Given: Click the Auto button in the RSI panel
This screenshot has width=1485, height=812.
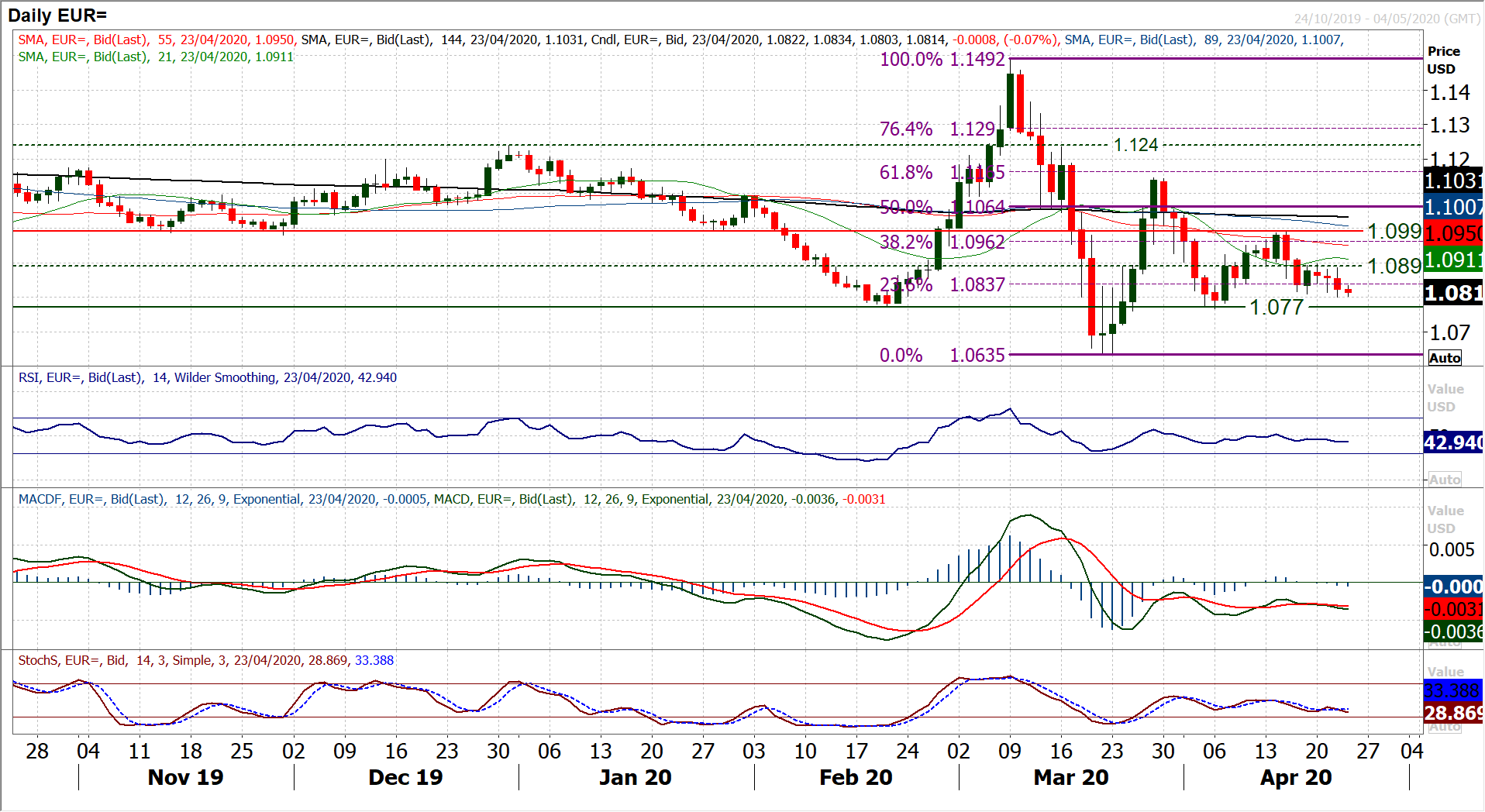Looking at the screenshot, I should (x=1445, y=480).
